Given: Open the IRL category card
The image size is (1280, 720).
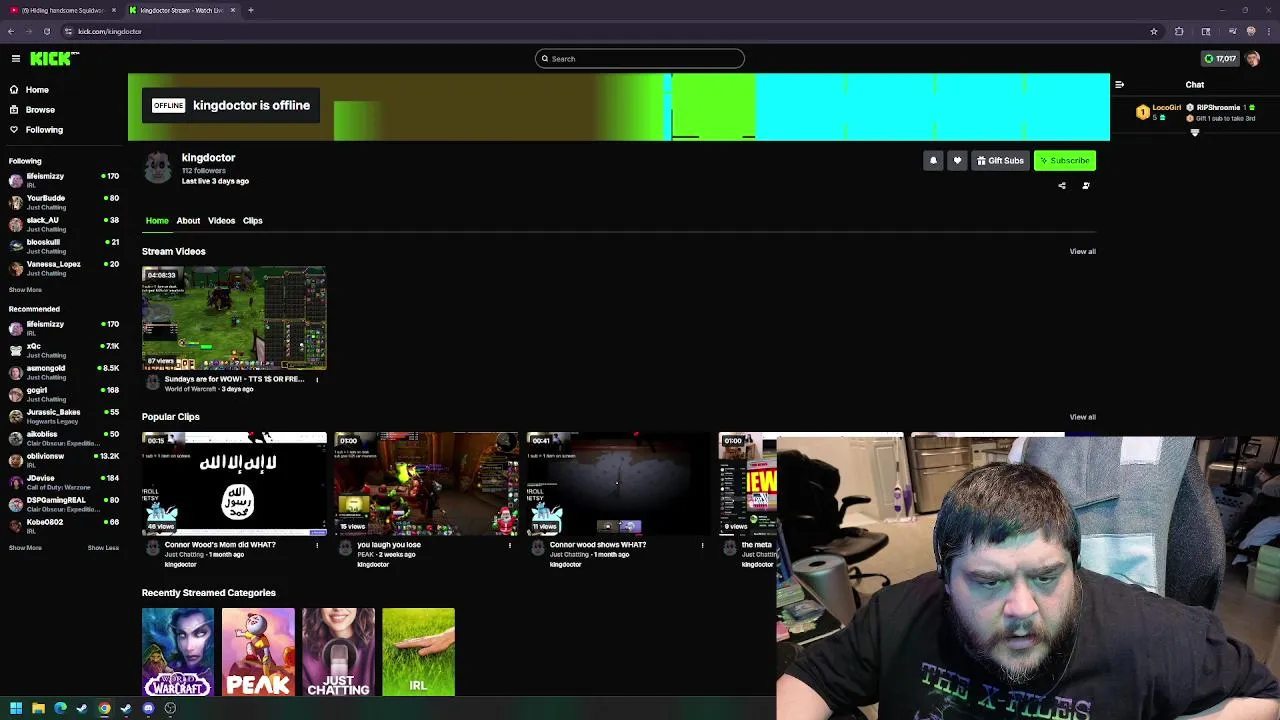Looking at the screenshot, I should click(x=418, y=652).
